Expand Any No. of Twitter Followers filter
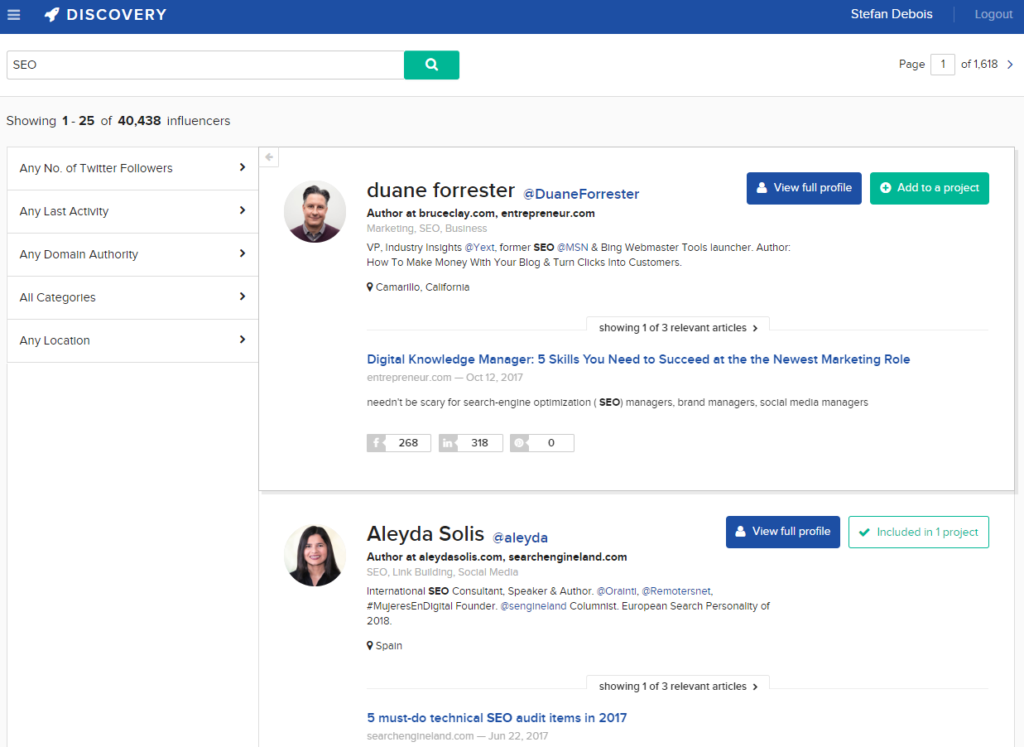The image size is (1024, 747). coord(132,168)
